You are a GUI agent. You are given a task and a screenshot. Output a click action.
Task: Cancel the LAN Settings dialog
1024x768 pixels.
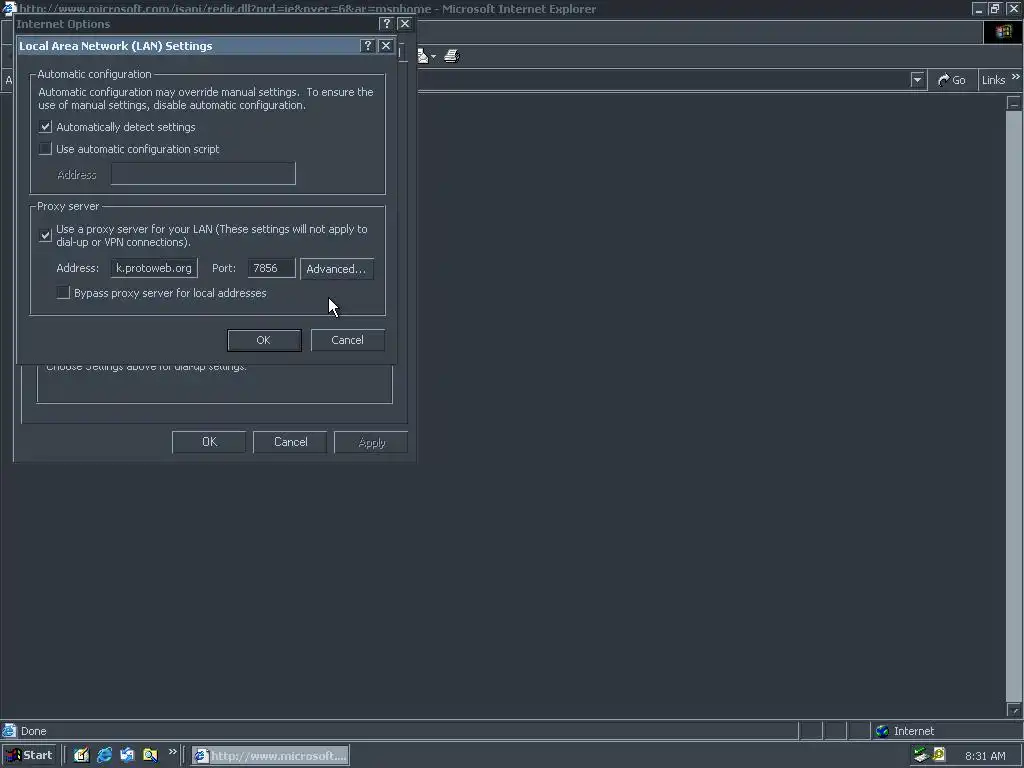(347, 340)
